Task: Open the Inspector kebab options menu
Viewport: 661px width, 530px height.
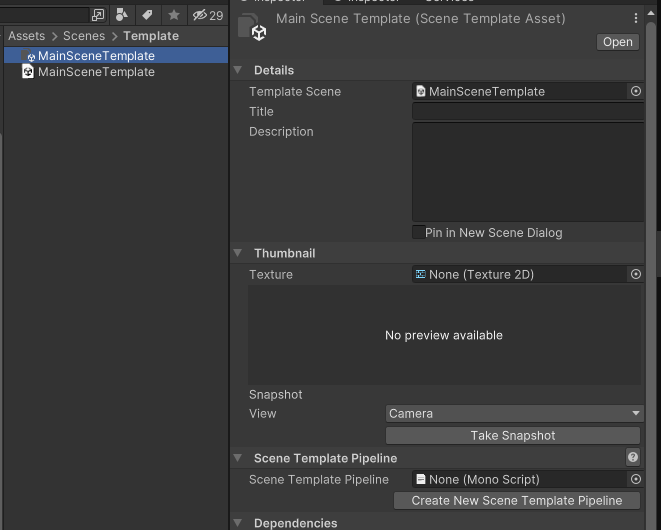Action: click(x=636, y=18)
